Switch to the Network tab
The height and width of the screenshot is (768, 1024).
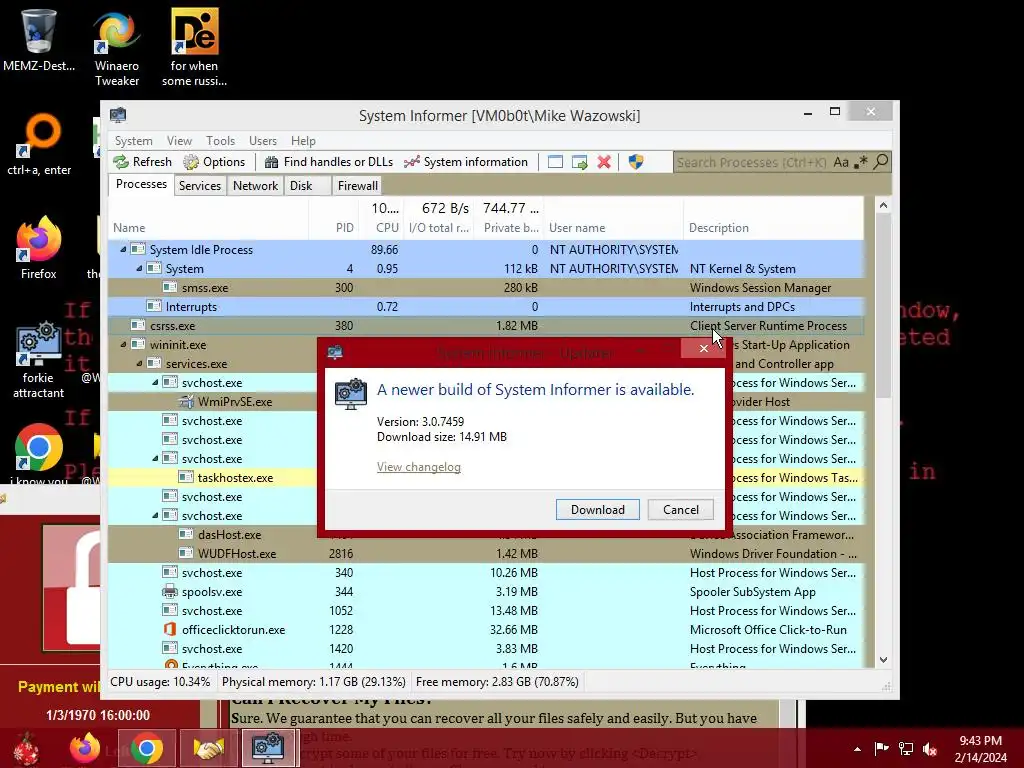255,186
